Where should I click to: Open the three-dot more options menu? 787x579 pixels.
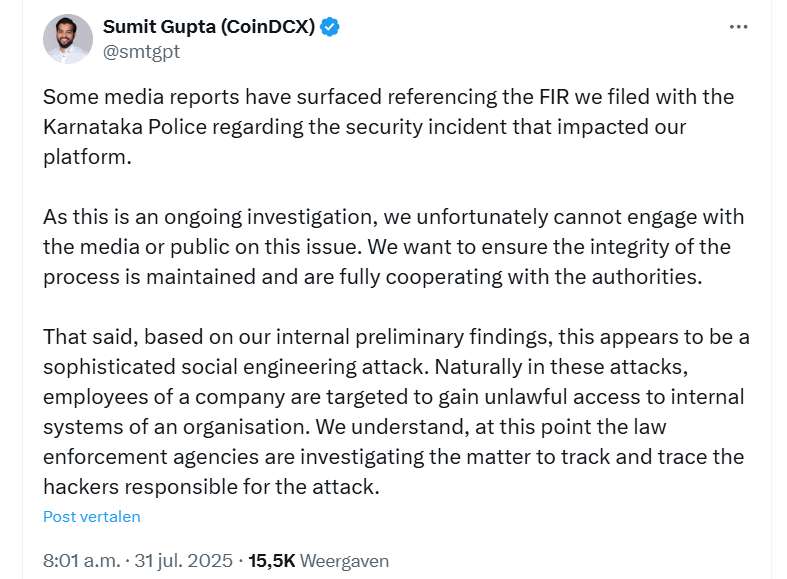[738, 27]
